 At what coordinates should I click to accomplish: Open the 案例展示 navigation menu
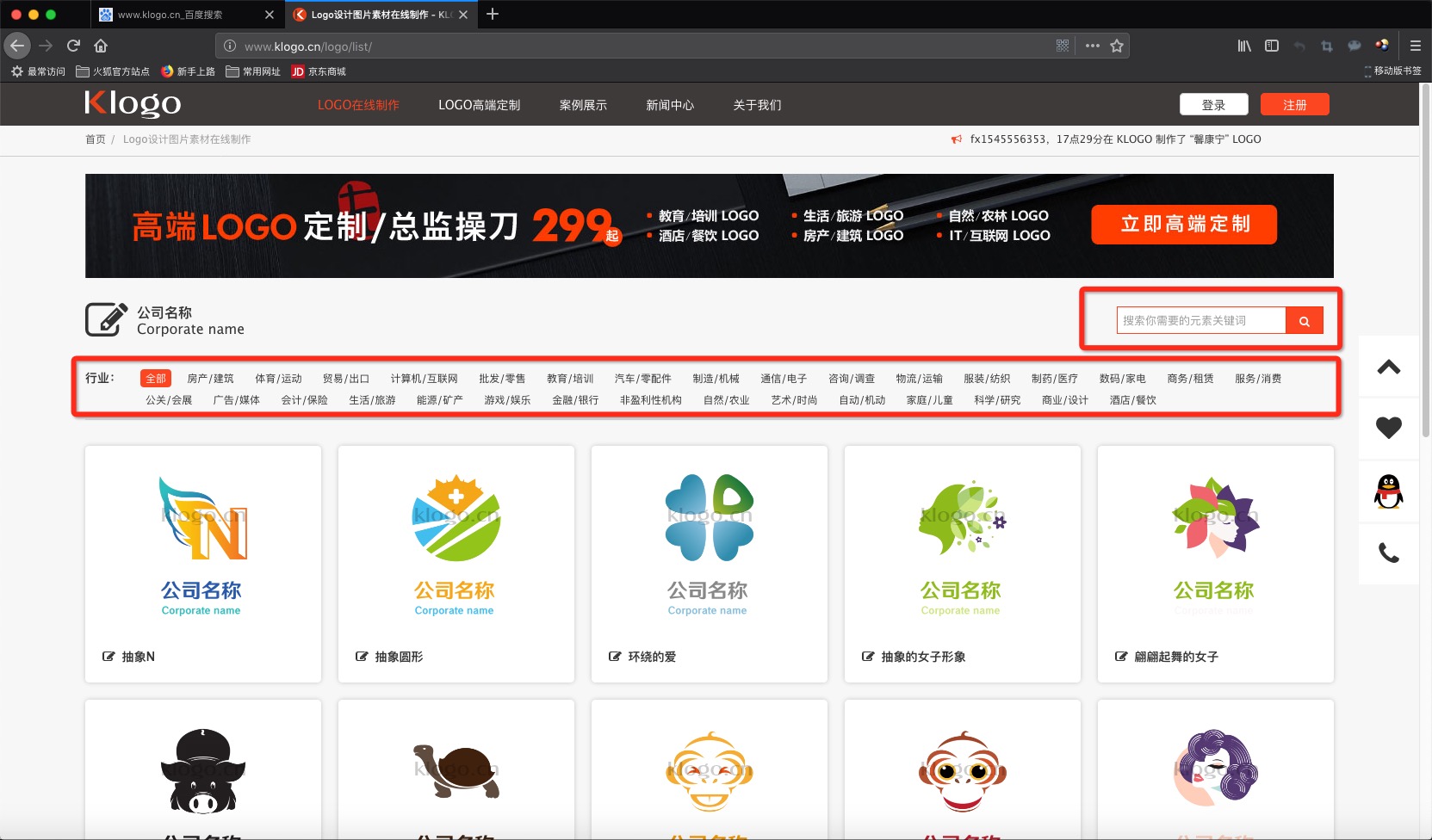(x=582, y=104)
